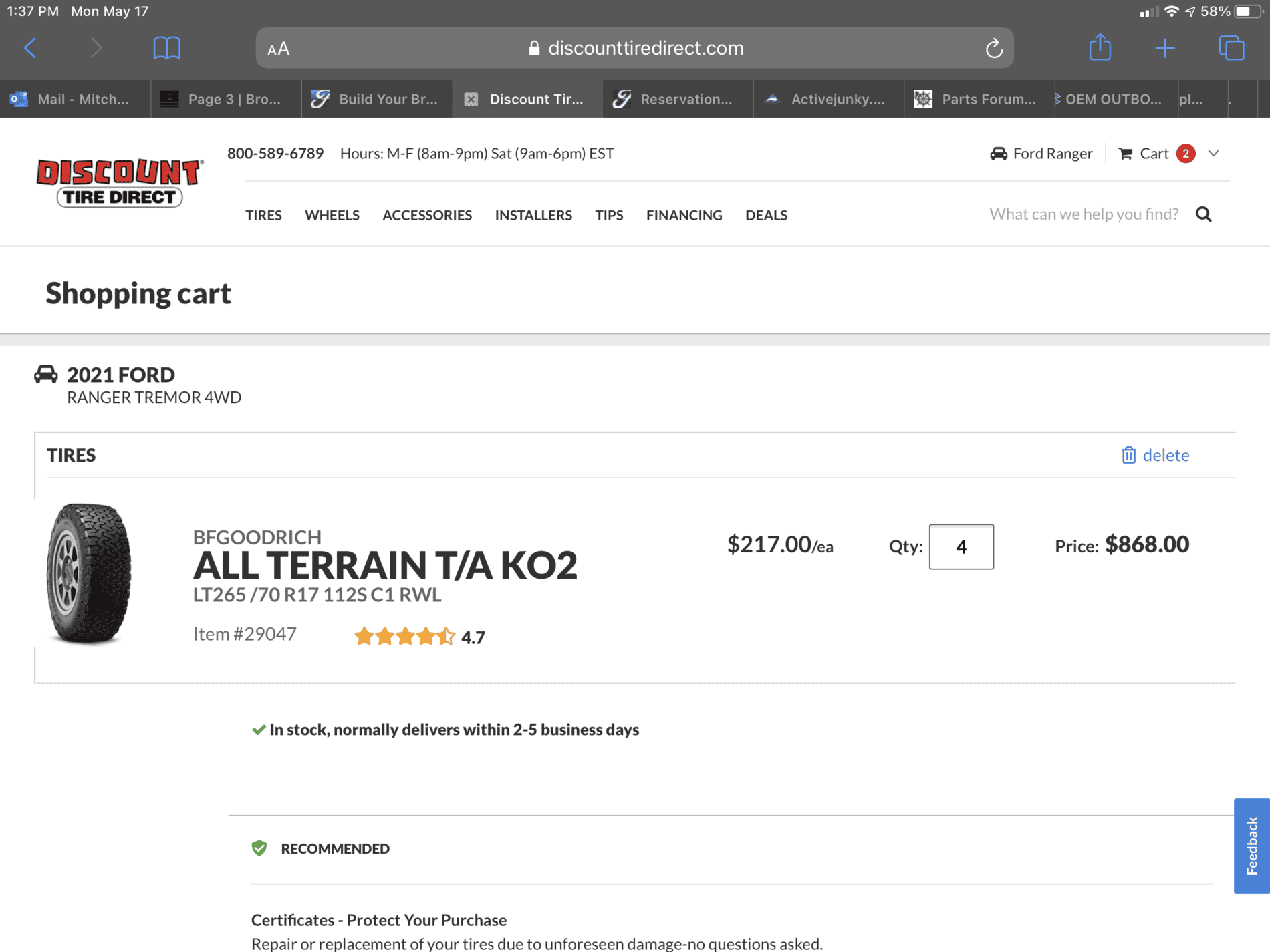The image size is (1270, 952).
Task: Tap the Wi-Fi status icon
Action: coord(1171,11)
